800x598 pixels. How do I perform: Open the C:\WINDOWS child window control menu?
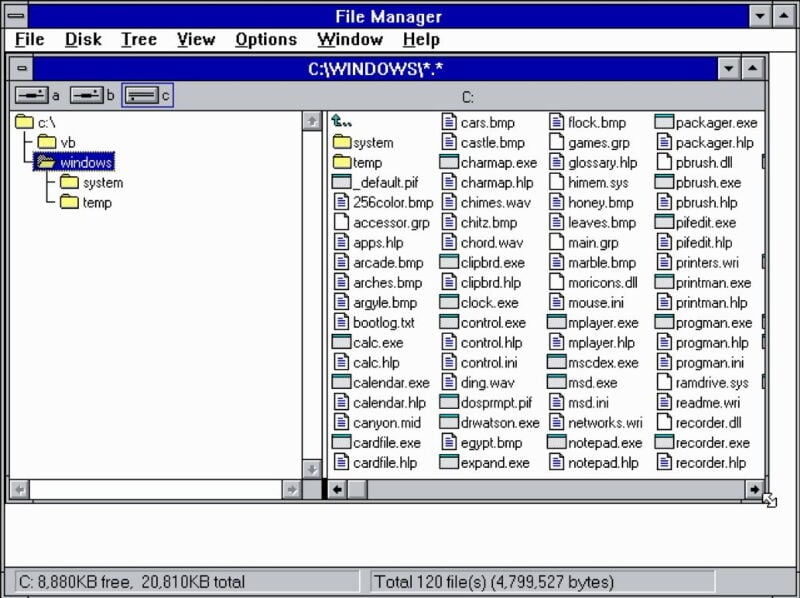pos(22,68)
